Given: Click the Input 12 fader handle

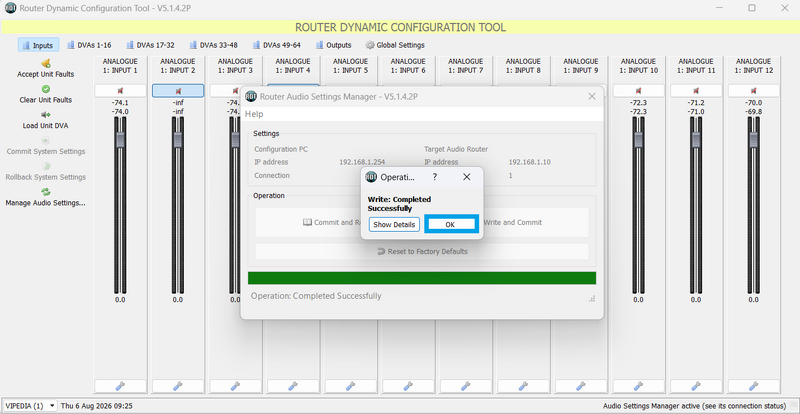Looking at the screenshot, I should click(x=754, y=139).
